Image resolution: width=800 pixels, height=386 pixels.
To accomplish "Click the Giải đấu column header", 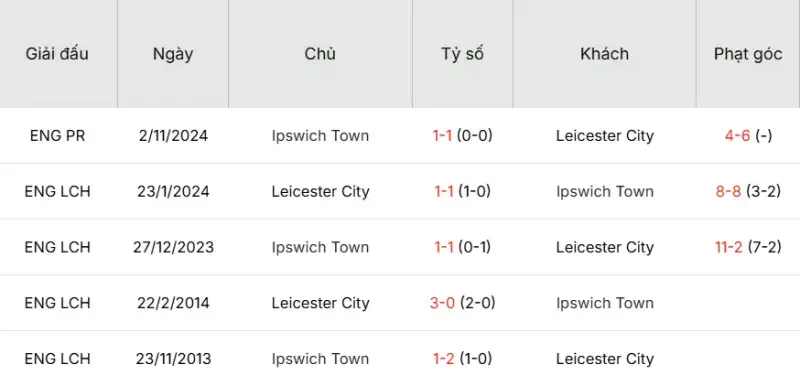I will coord(57,54).
